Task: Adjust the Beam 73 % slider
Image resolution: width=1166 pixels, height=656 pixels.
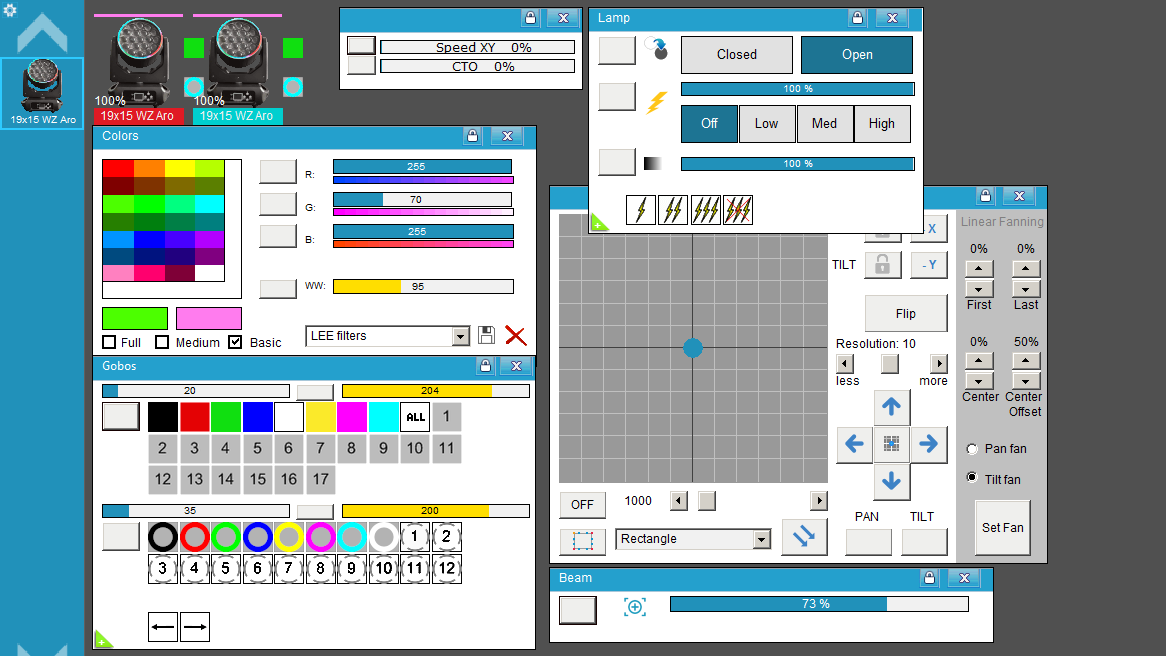Action: (819, 604)
